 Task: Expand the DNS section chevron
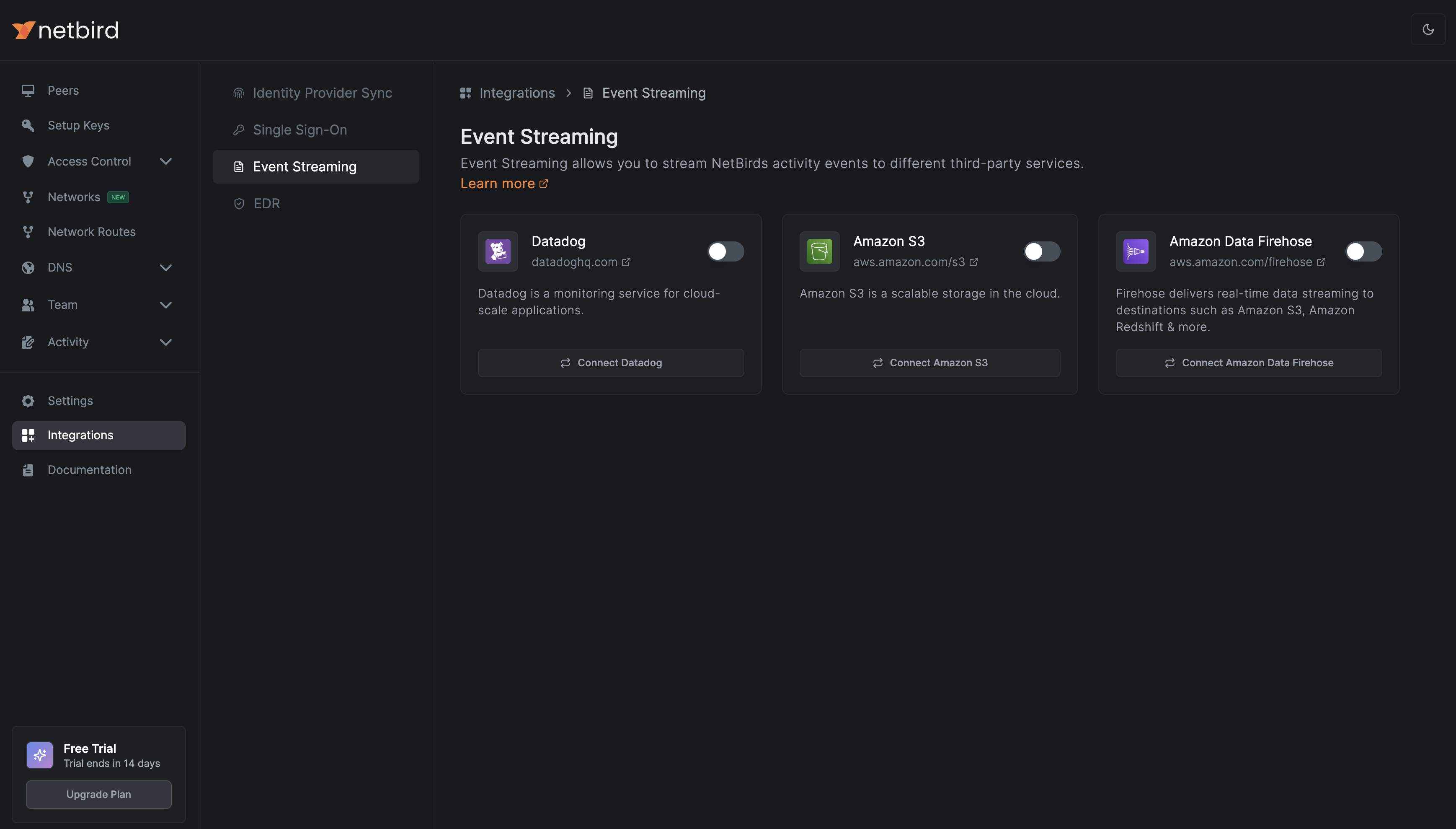coord(165,268)
